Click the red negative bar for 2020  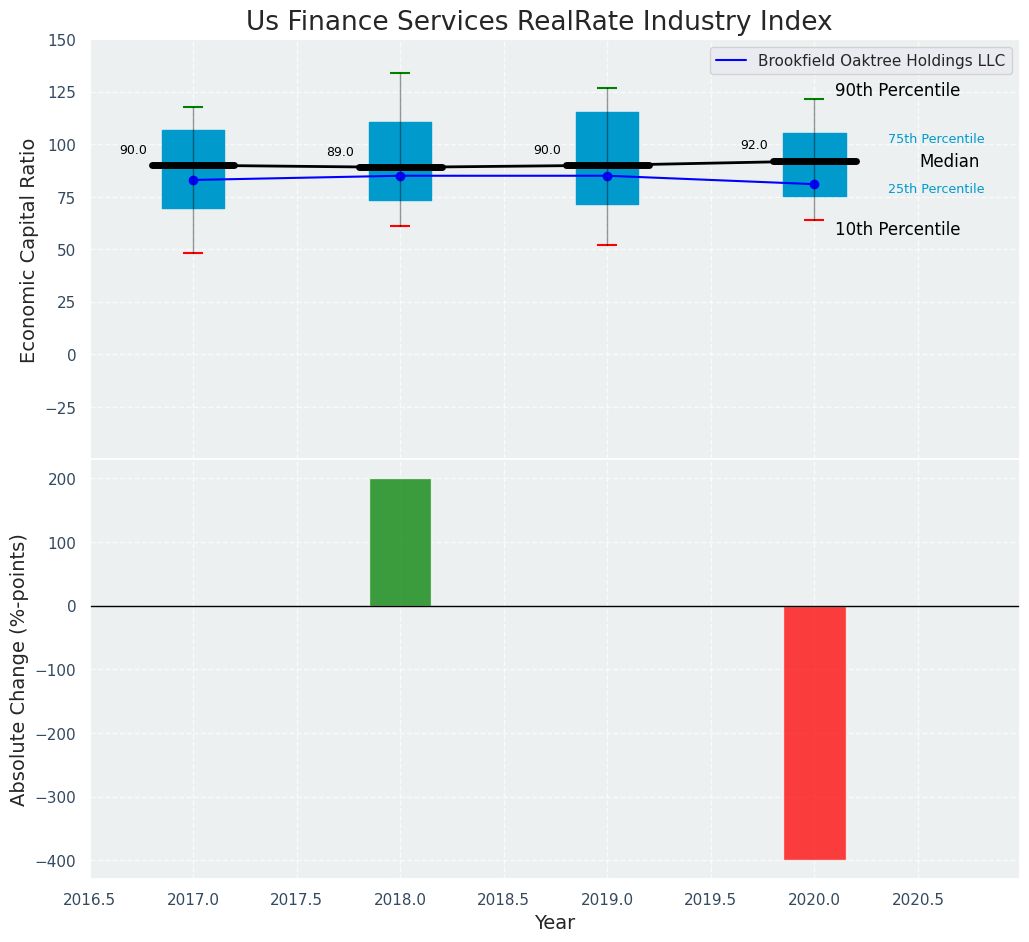pos(814,732)
